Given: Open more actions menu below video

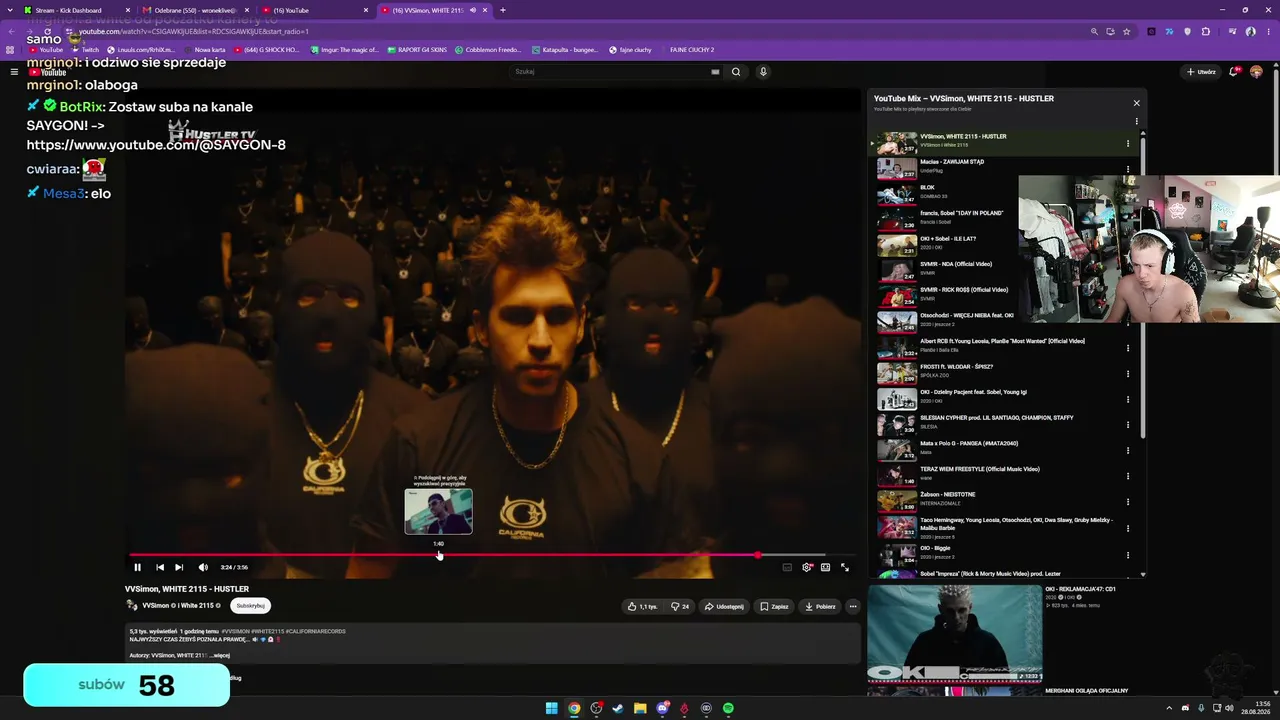Looking at the screenshot, I should tap(853, 606).
